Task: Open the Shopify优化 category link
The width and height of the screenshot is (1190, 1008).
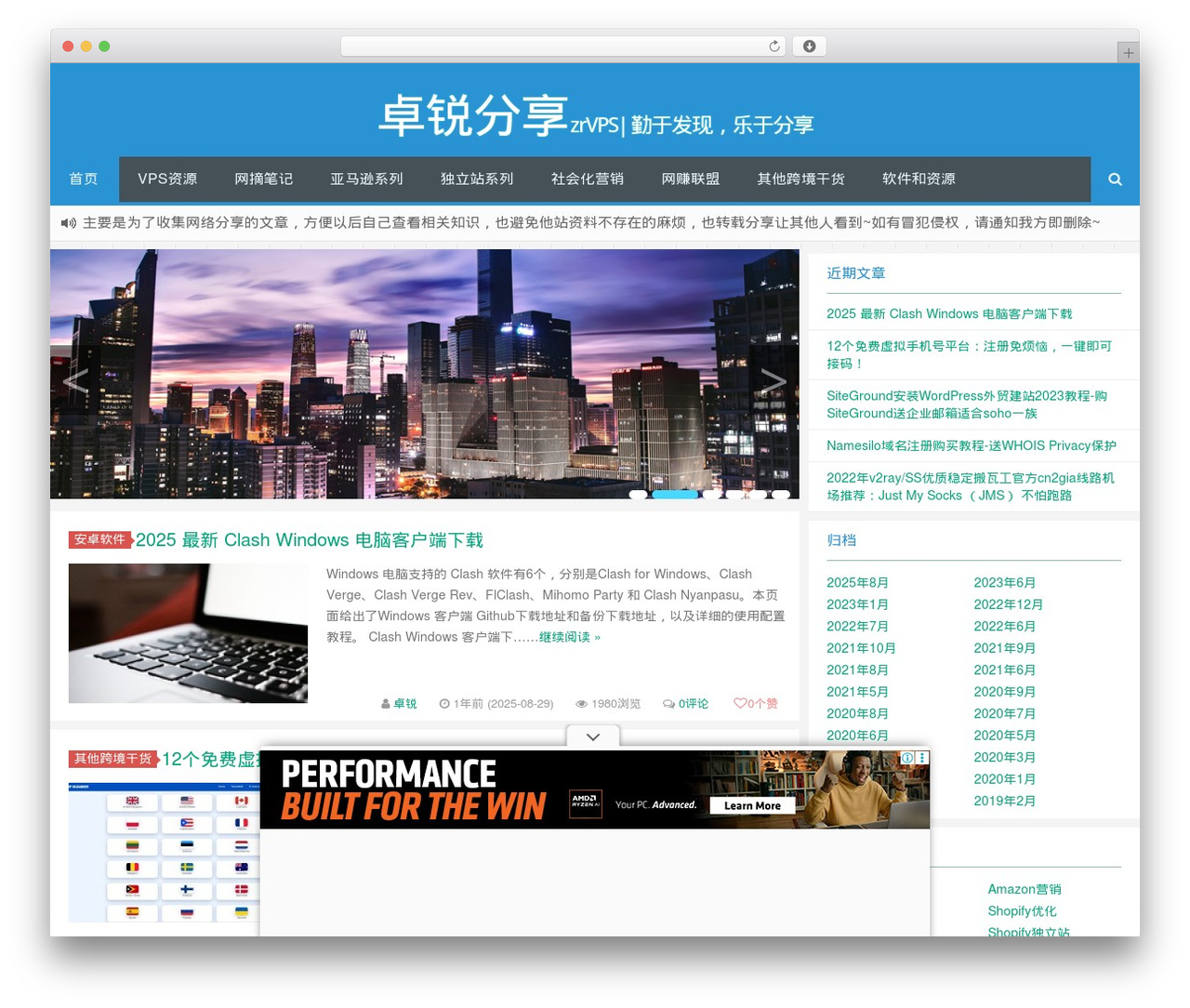Action: coord(1022,911)
